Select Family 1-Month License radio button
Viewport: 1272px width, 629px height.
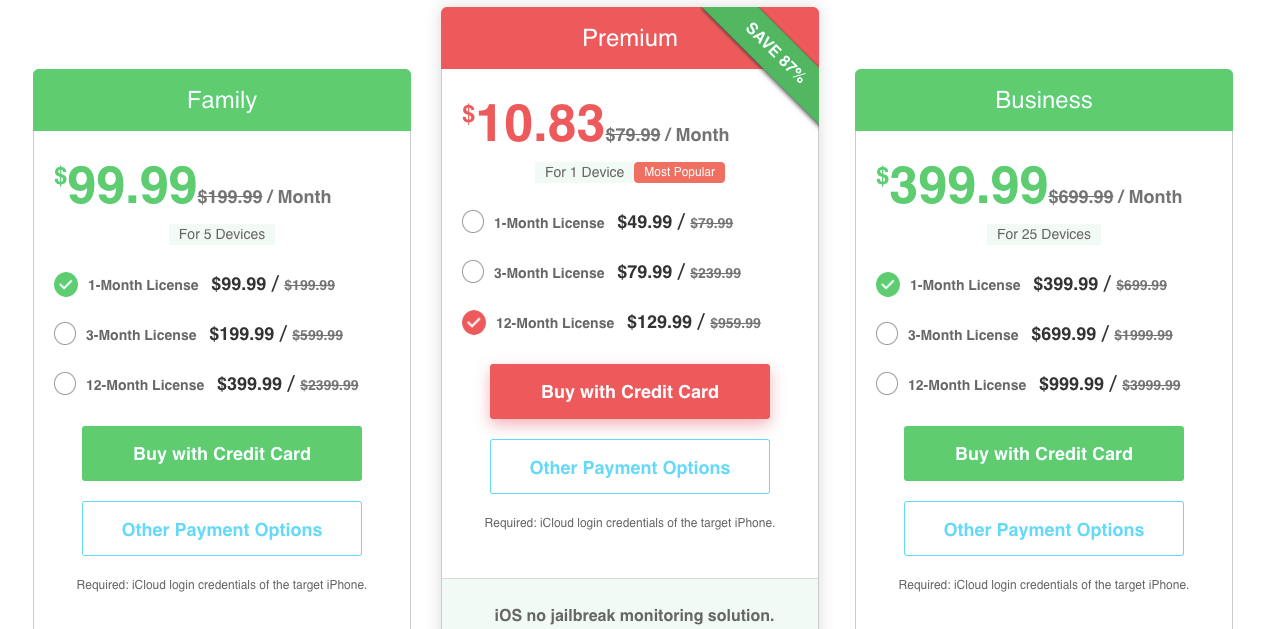(x=66, y=285)
